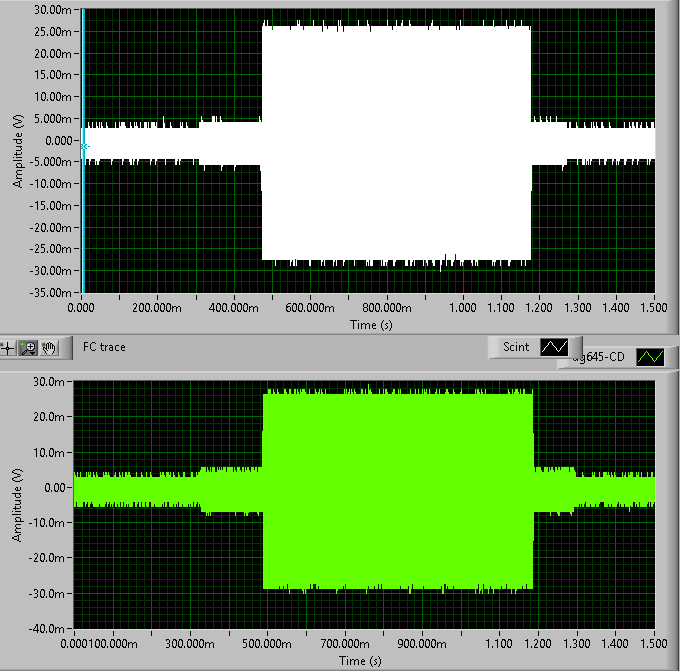Click the 25.00m tick on the top amplitude axis
Viewport: 680px width, 671px height.
click(x=52, y=32)
